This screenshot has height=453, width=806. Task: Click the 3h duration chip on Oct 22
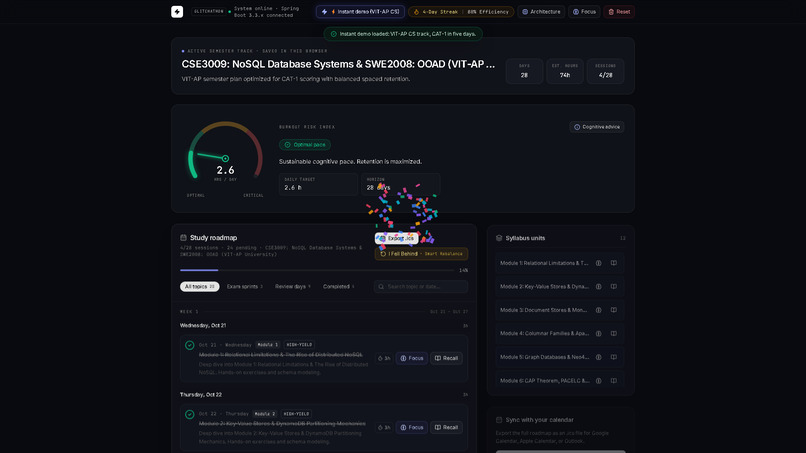coord(384,427)
